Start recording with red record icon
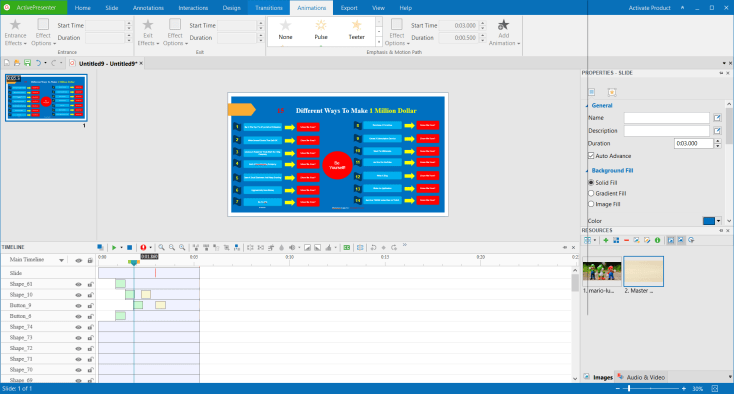Screen dimensions: 734x394 [143, 248]
